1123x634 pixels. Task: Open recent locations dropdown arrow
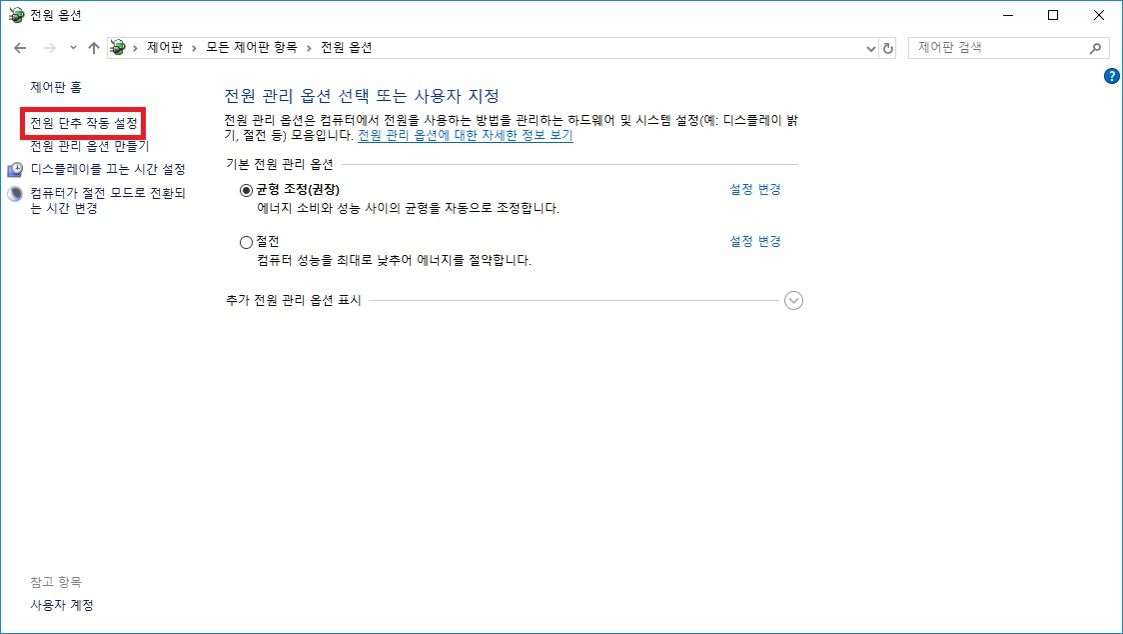[73, 48]
